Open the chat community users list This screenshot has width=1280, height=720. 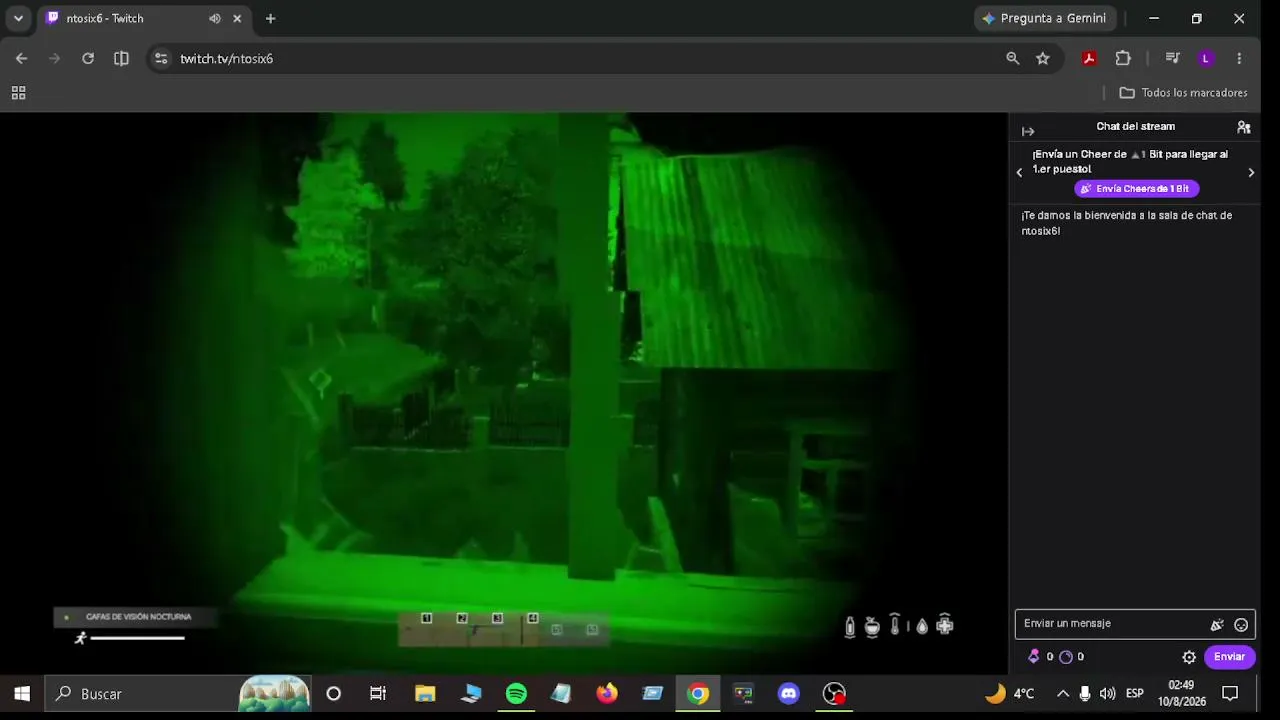[1244, 127]
